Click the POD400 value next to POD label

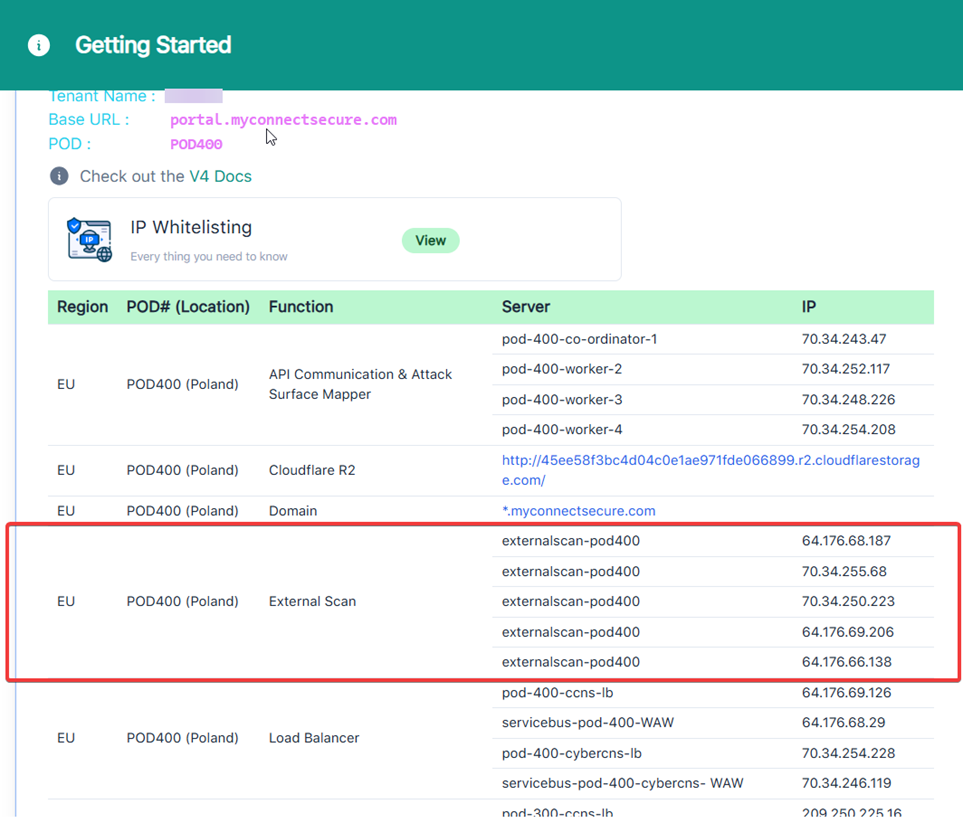point(196,144)
